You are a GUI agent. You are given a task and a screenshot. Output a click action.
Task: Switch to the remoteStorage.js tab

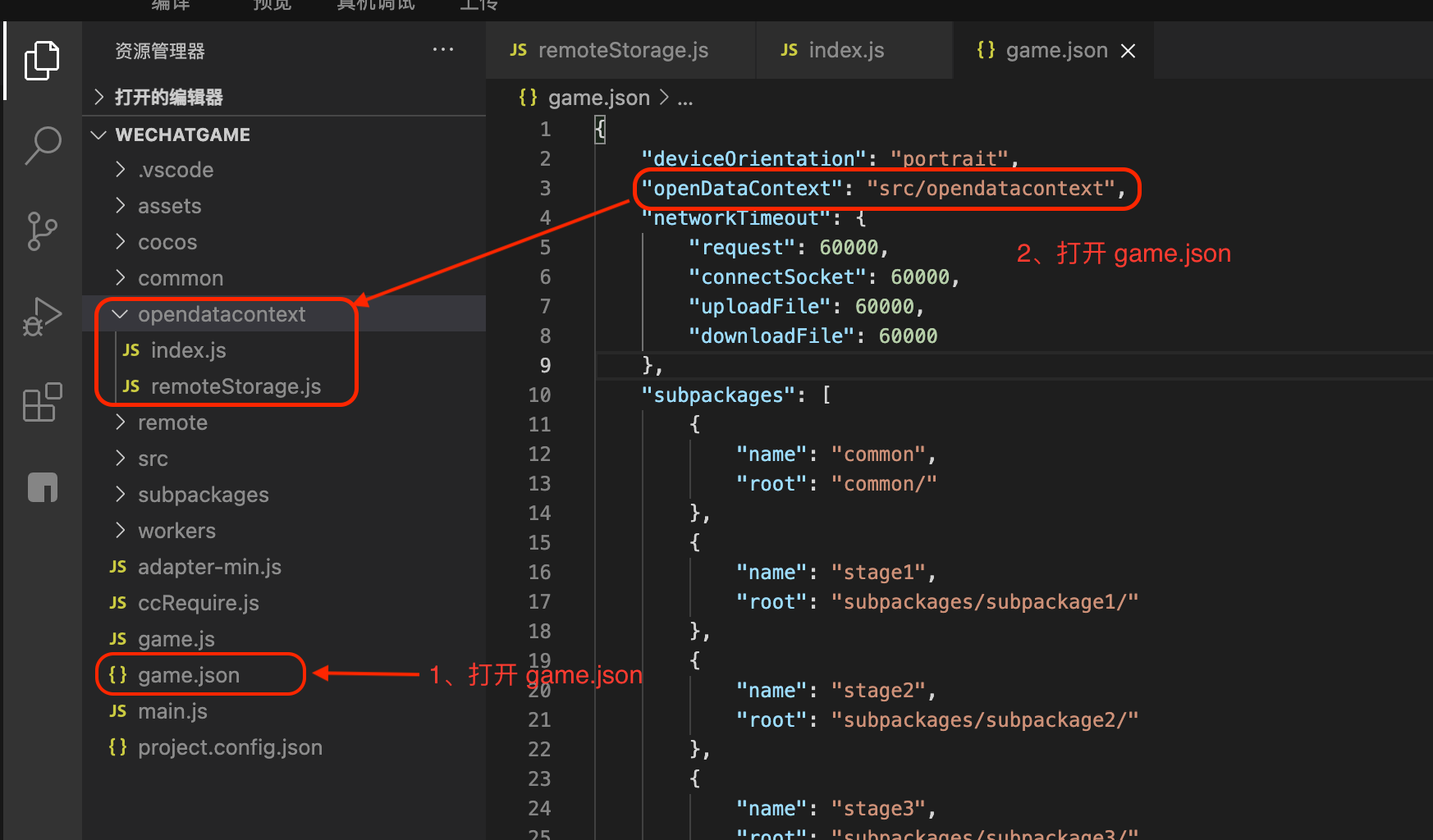(620, 50)
